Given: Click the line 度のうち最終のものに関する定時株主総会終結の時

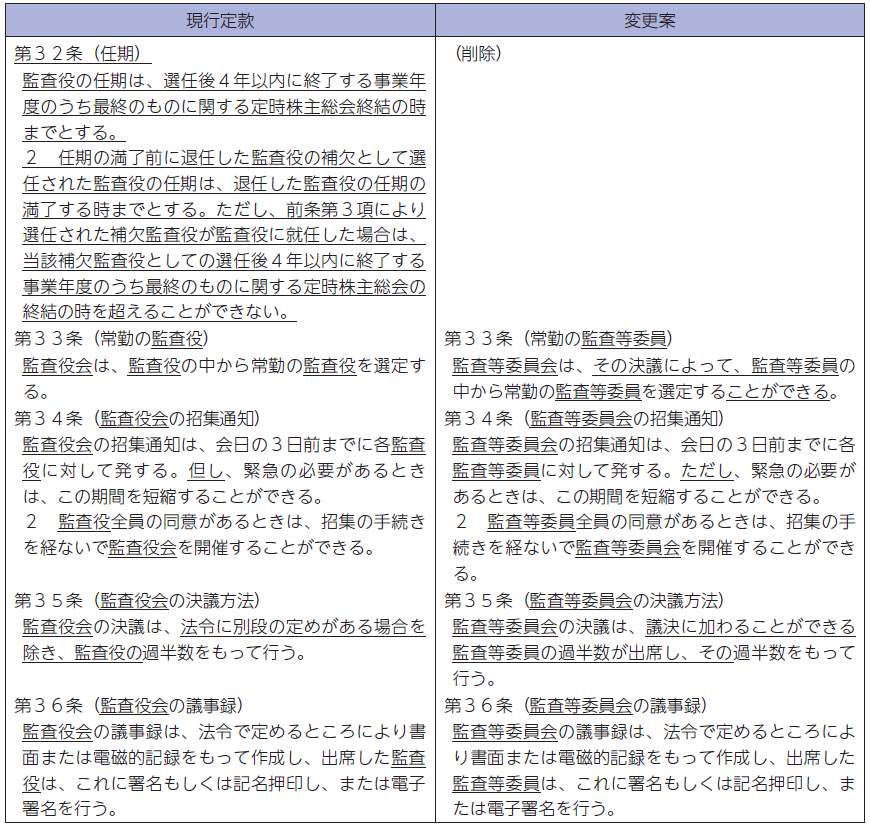Looking at the screenshot, I should coord(224,107).
